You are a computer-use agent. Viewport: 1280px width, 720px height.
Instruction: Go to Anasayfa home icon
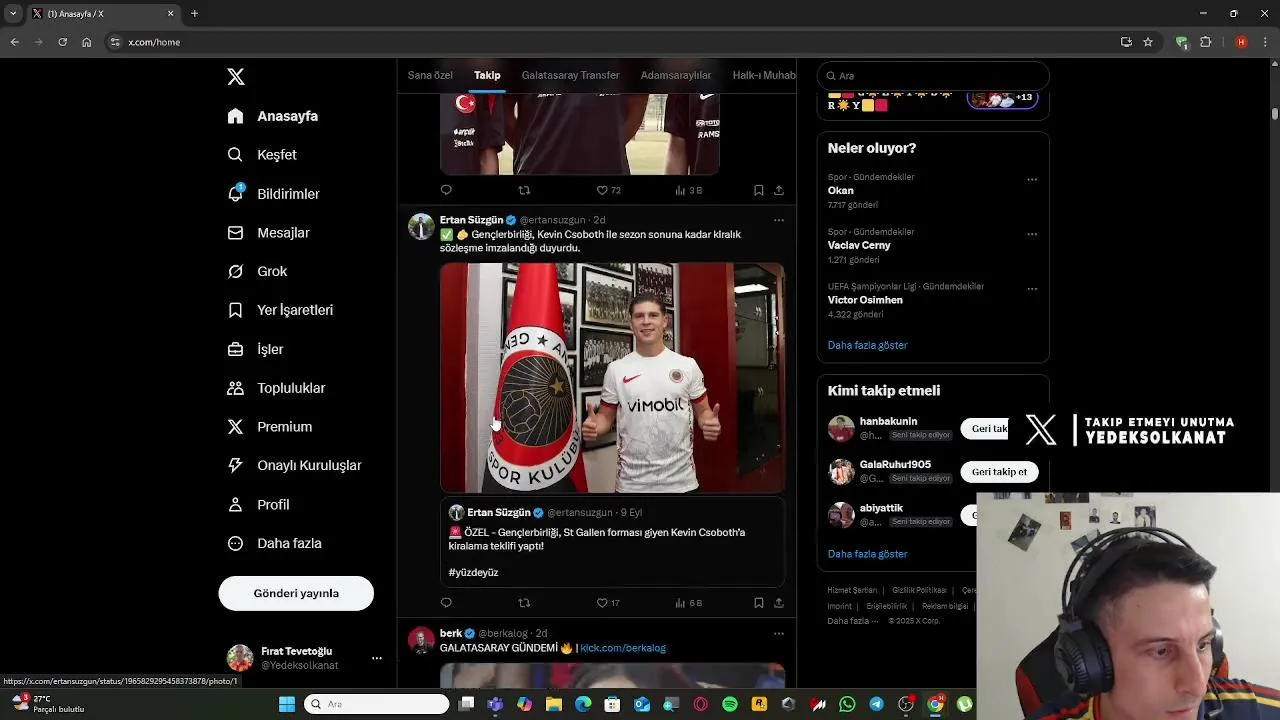[x=235, y=116]
